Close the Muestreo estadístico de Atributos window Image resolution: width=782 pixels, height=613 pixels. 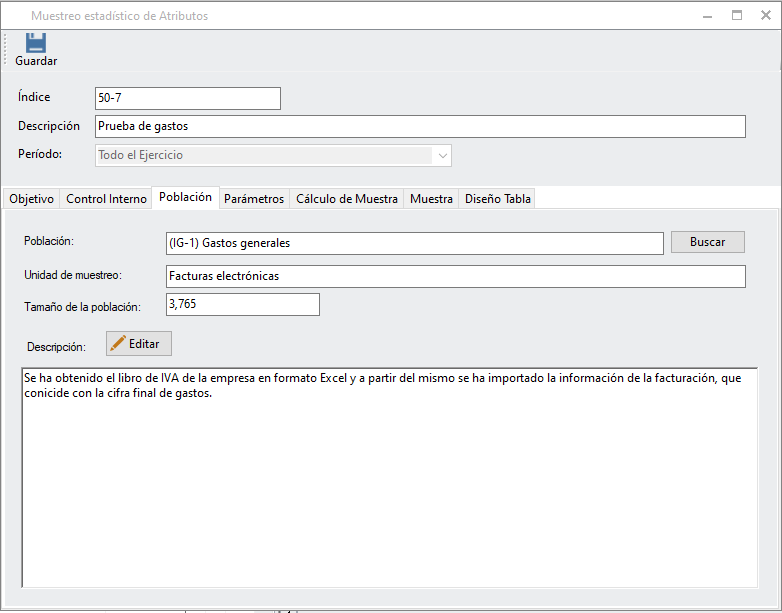(x=766, y=16)
